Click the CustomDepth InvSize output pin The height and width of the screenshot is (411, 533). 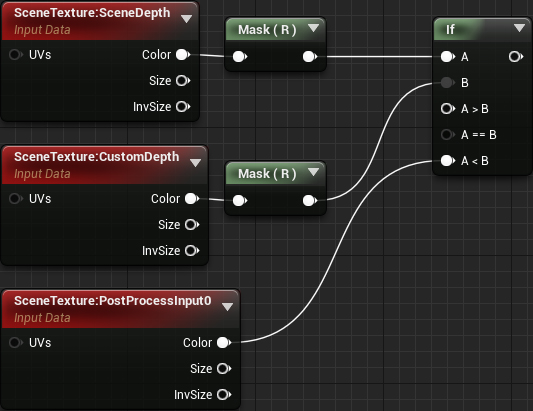click(x=192, y=251)
